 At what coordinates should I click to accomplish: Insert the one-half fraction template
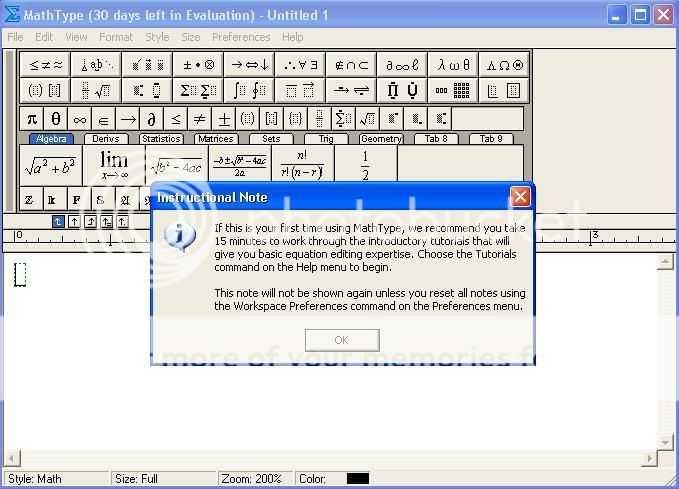[x=365, y=165]
